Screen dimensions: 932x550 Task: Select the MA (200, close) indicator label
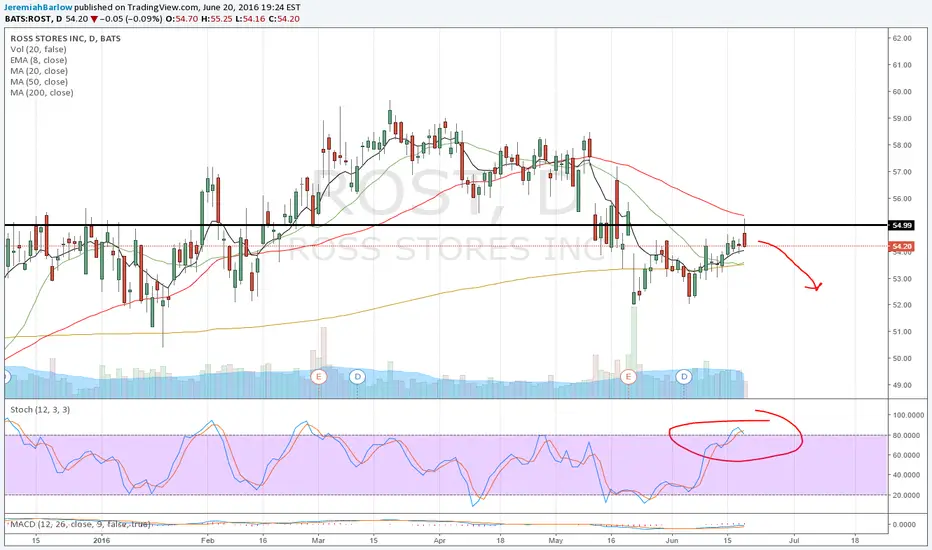[x=42, y=93]
